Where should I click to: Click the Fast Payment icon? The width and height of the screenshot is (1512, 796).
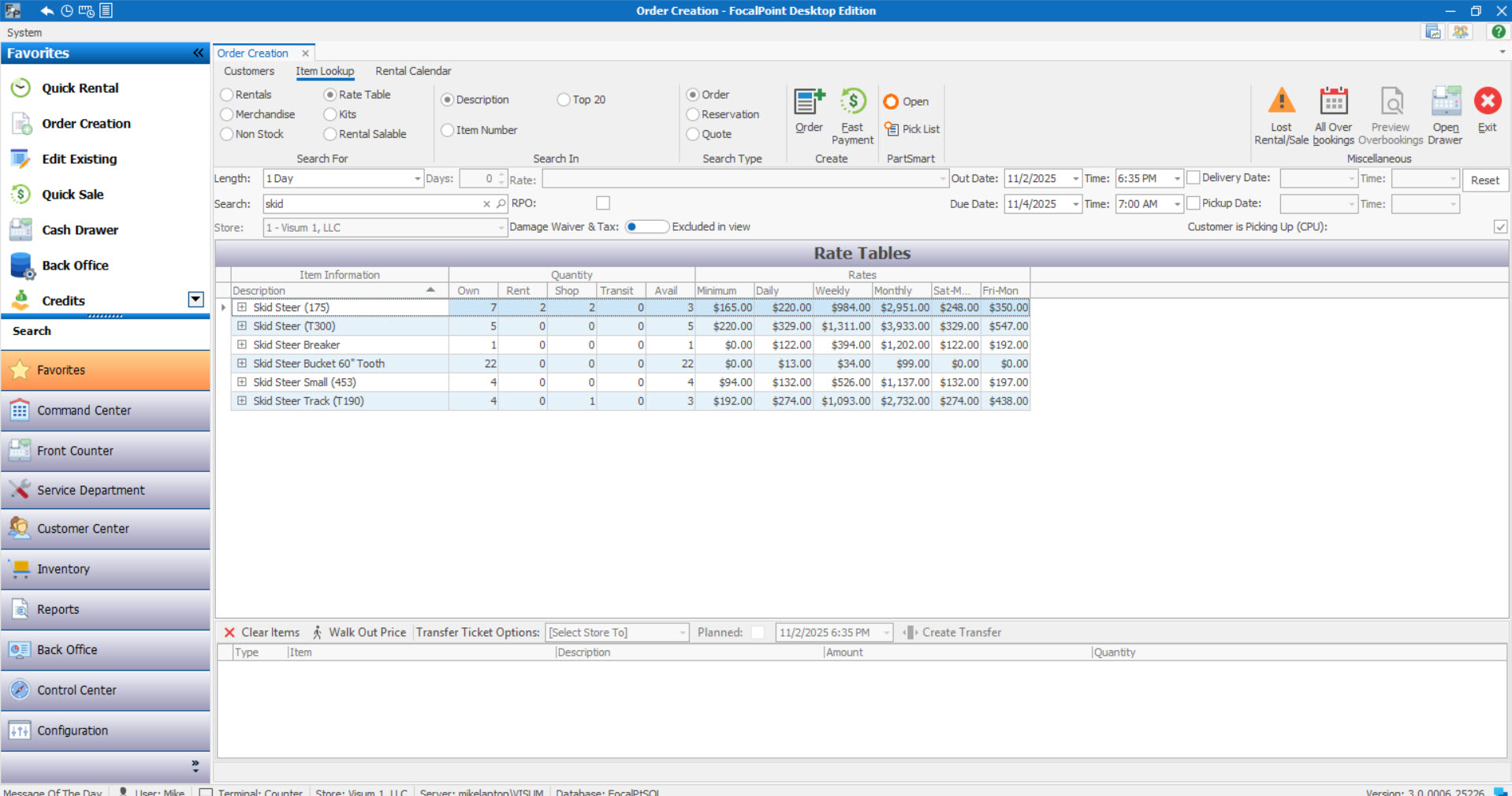coord(852,102)
